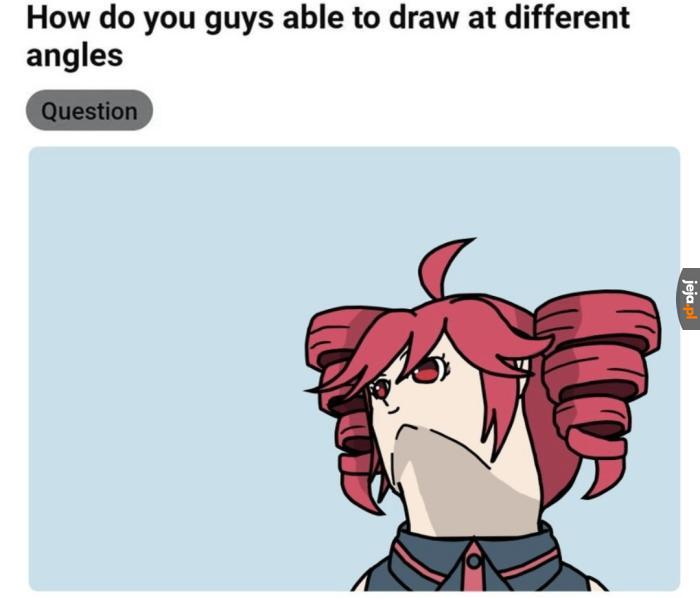Click the round button on the shirt collar

pos(474,560)
